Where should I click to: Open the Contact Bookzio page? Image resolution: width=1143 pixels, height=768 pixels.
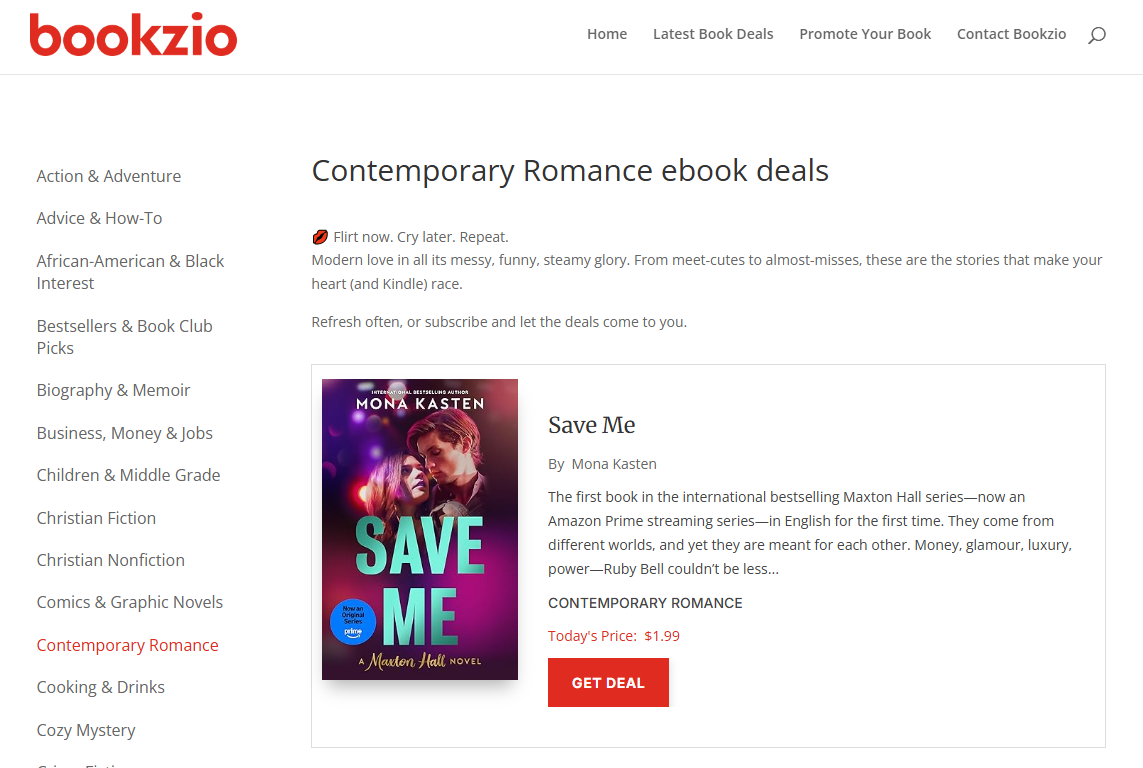click(x=1011, y=34)
